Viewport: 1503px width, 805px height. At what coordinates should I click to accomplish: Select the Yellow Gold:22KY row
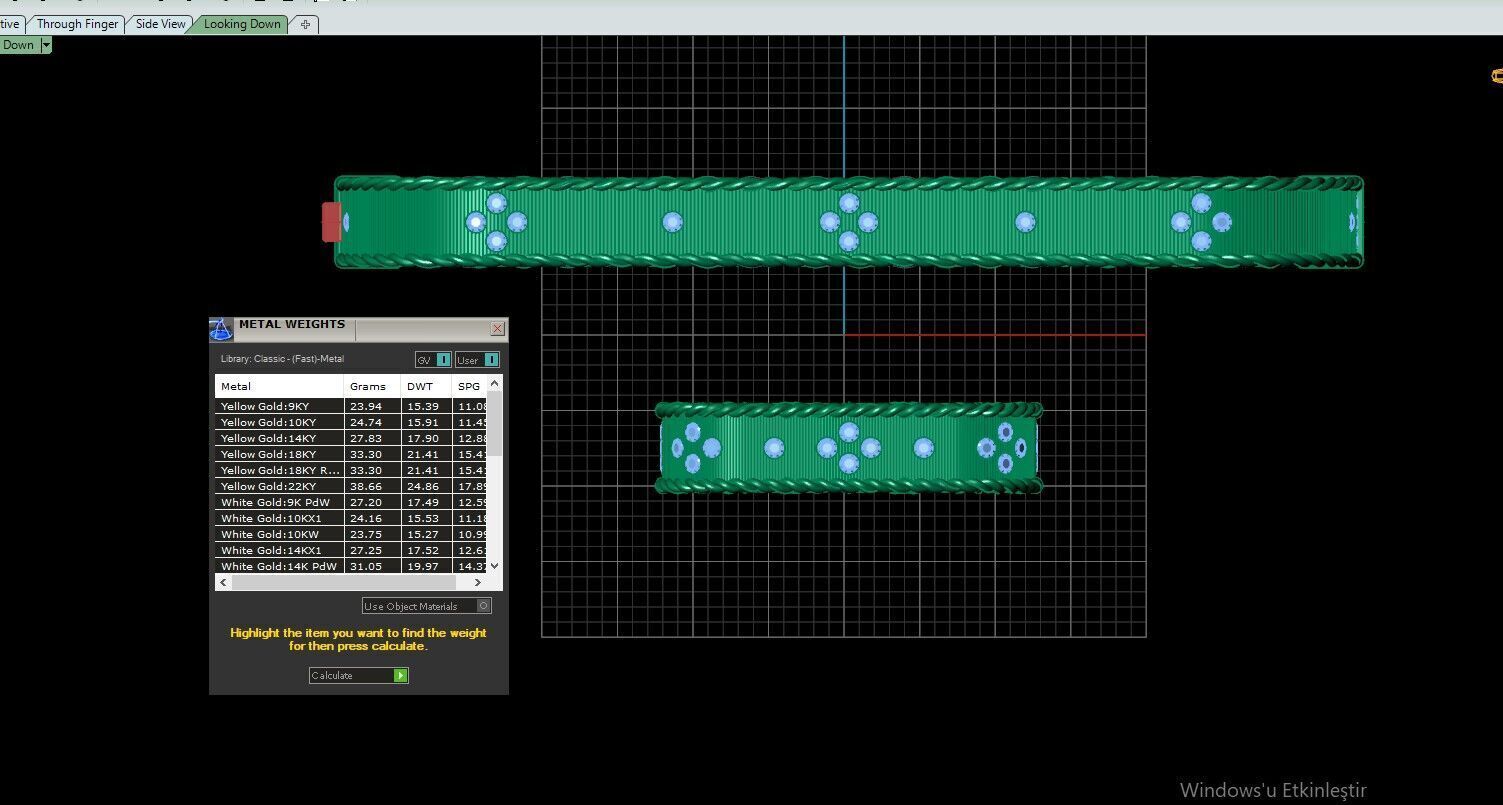pyautogui.click(x=351, y=486)
